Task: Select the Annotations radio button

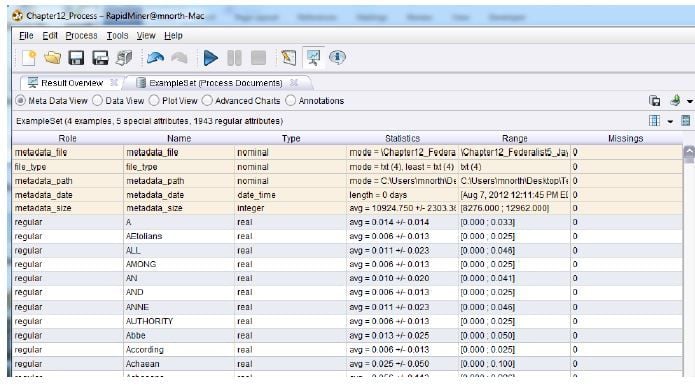Action: point(290,101)
